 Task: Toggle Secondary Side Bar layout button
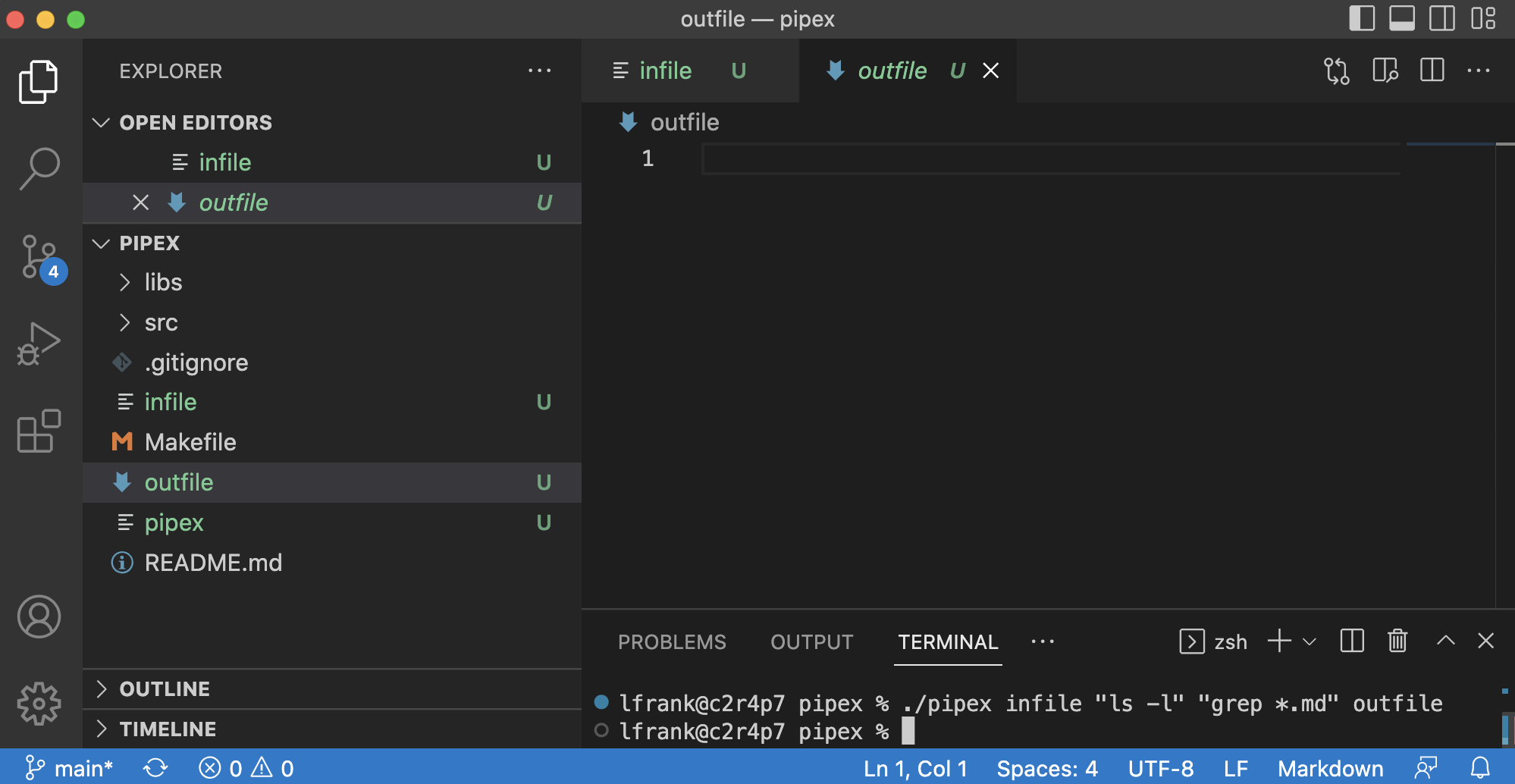[1441, 18]
